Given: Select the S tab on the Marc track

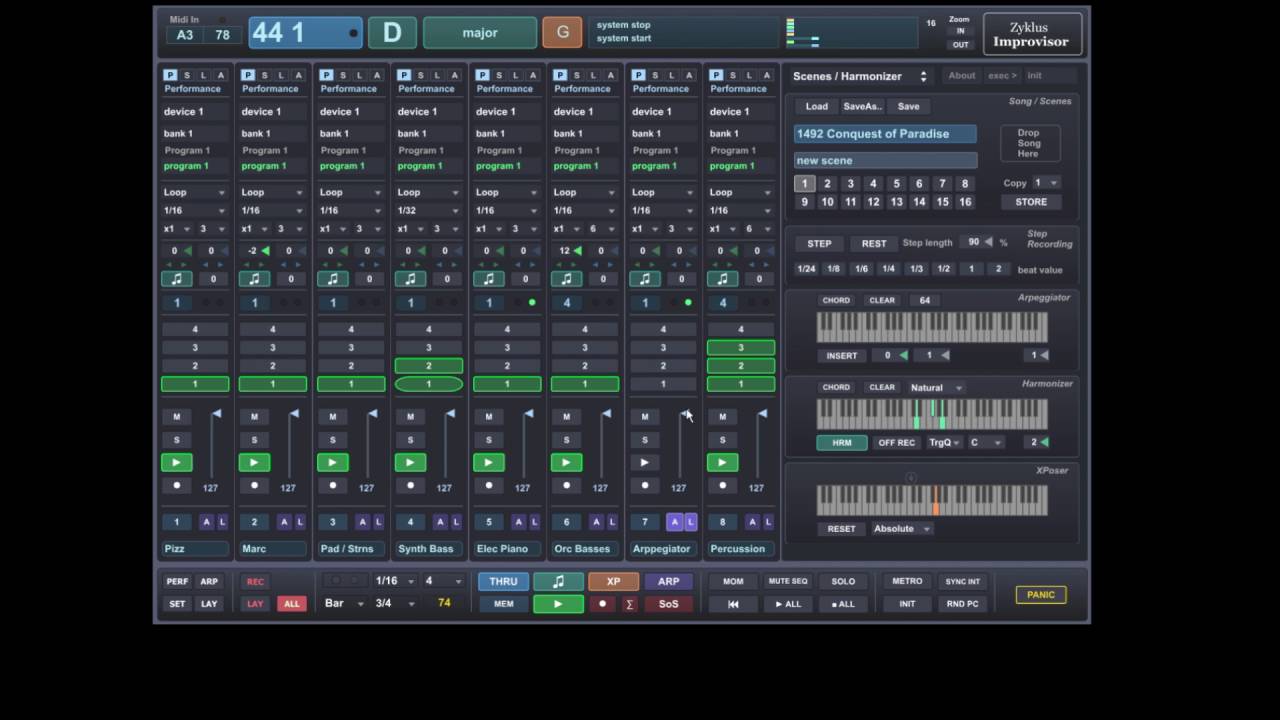Looking at the screenshot, I should point(265,75).
